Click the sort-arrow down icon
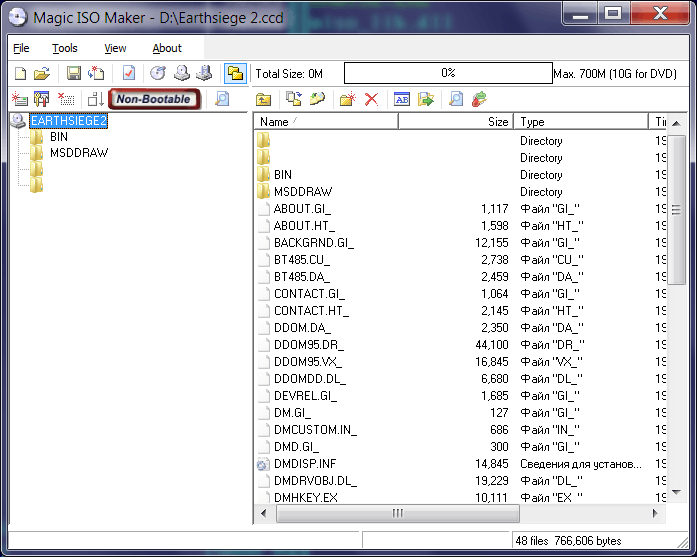 [96, 99]
